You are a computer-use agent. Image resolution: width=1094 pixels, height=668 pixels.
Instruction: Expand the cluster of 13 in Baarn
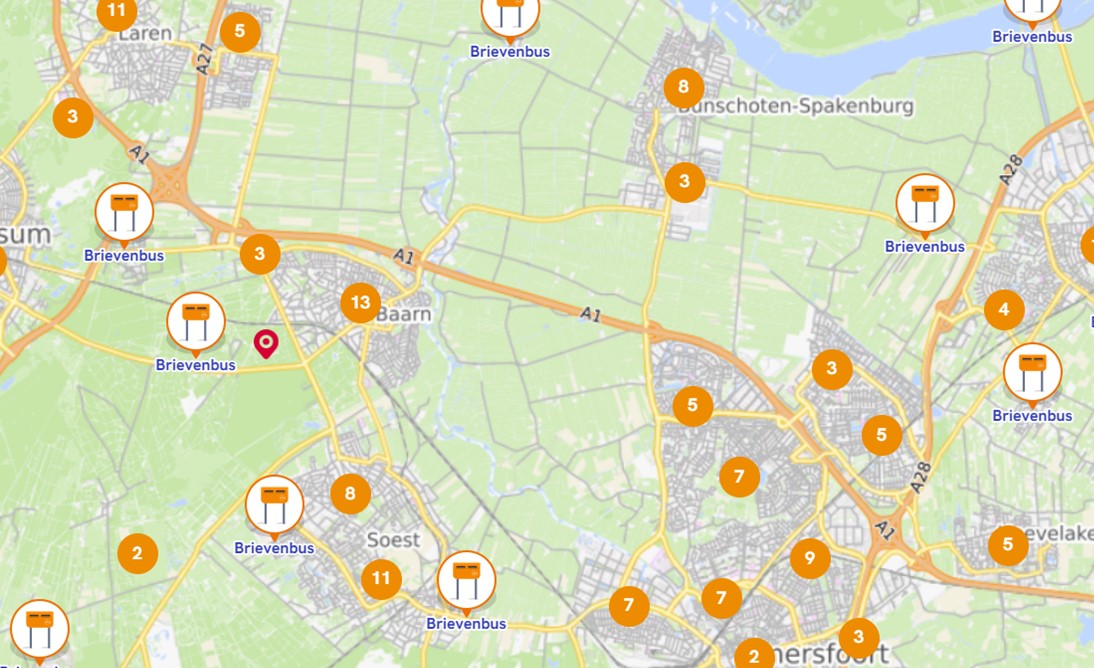[x=361, y=302]
